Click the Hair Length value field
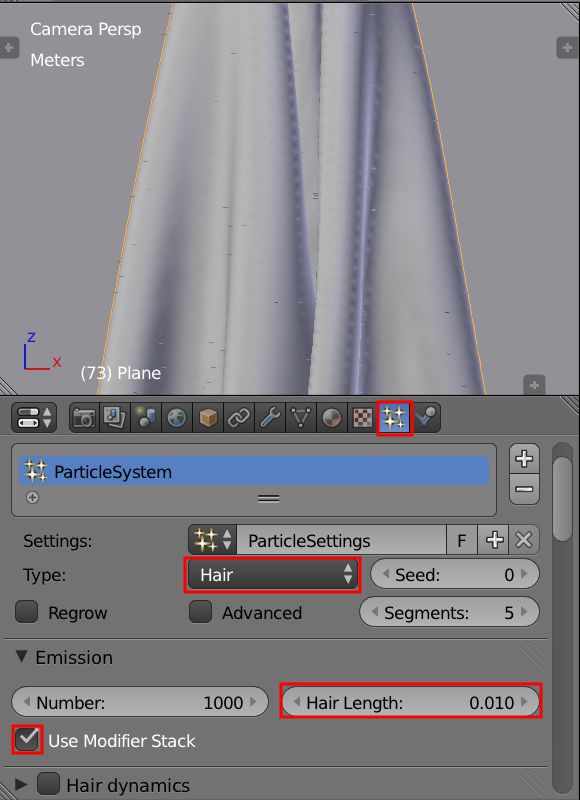Viewport: 580px width, 800px height. pyautogui.click(x=411, y=703)
